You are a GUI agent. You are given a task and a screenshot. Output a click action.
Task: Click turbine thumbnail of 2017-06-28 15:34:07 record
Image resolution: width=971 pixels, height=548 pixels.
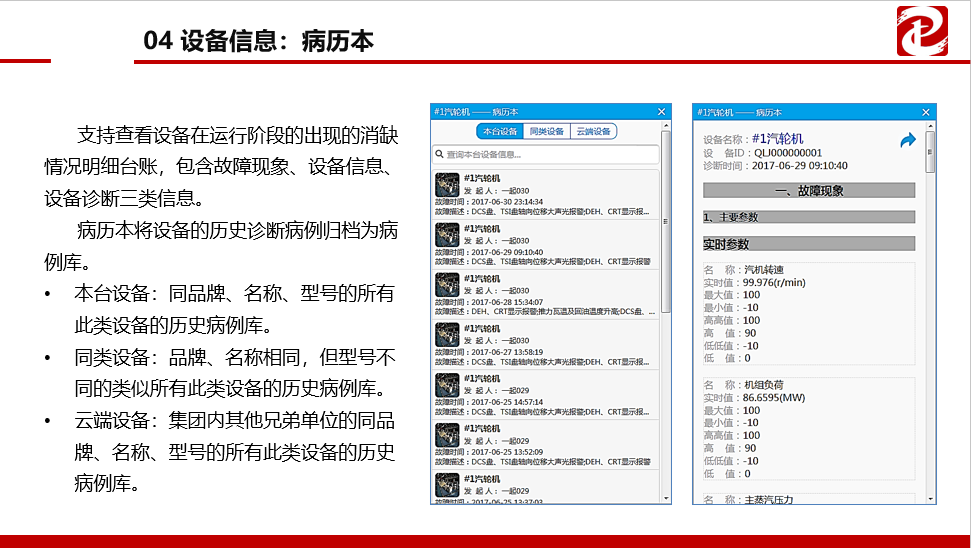coord(447,285)
